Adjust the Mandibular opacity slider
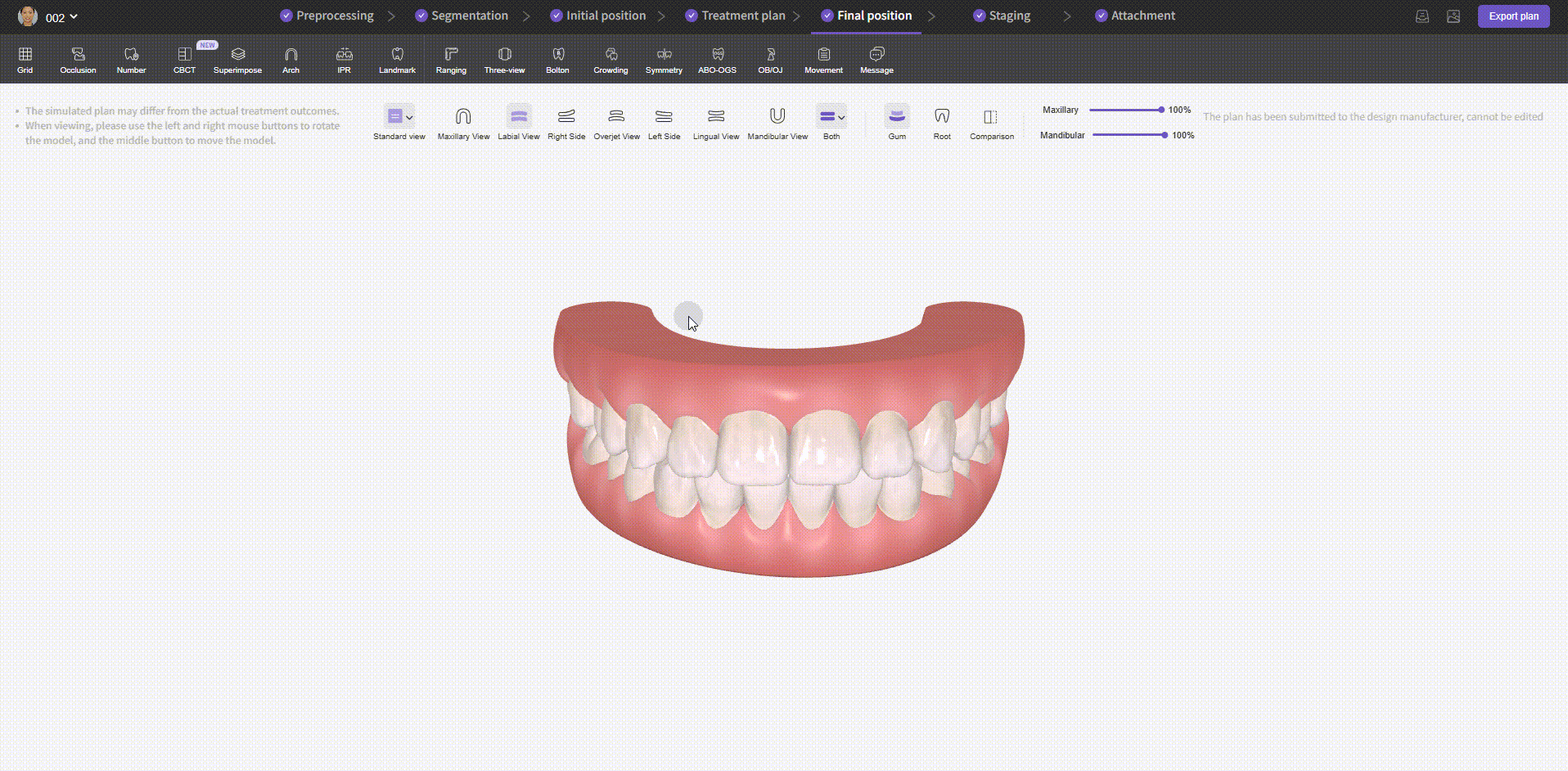Screen dimensions: 1568x771 click(x=1129, y=135)
